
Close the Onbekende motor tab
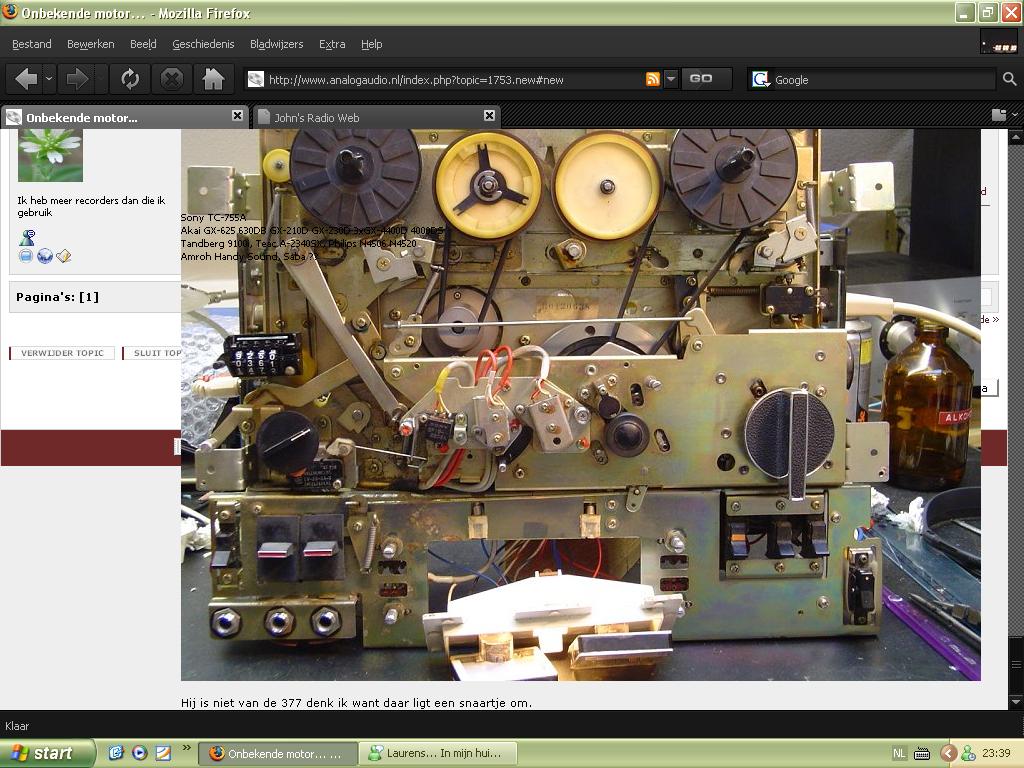237,116
